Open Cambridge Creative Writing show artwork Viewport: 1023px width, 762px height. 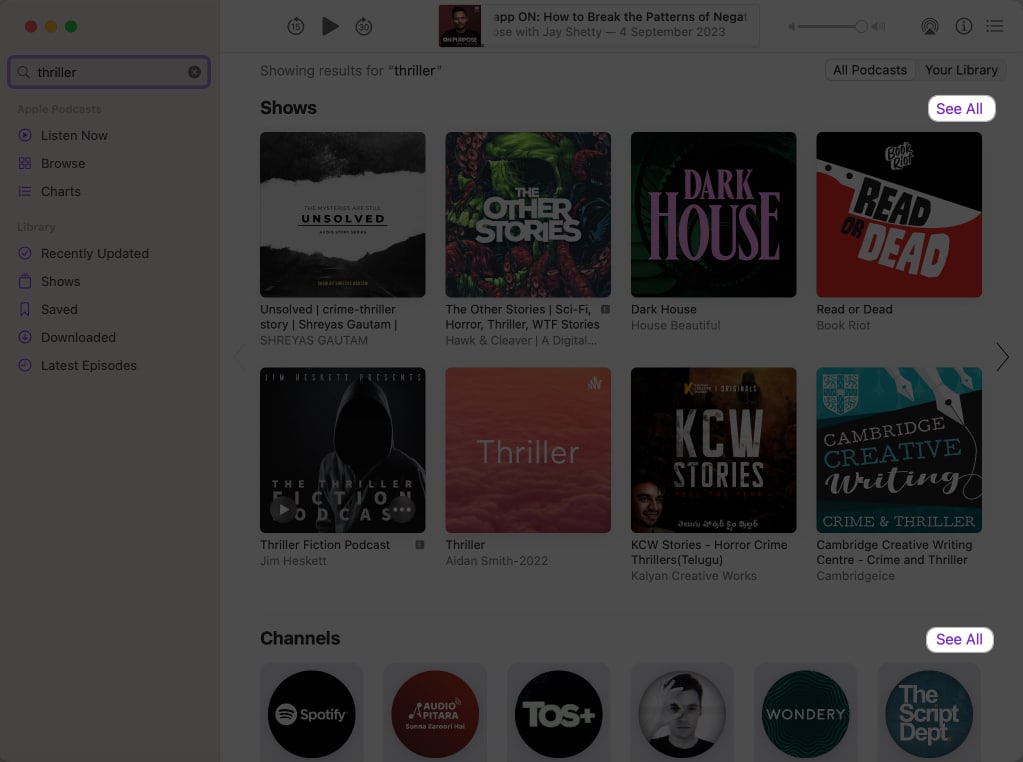pyautogui.click(x=898, y=450)
